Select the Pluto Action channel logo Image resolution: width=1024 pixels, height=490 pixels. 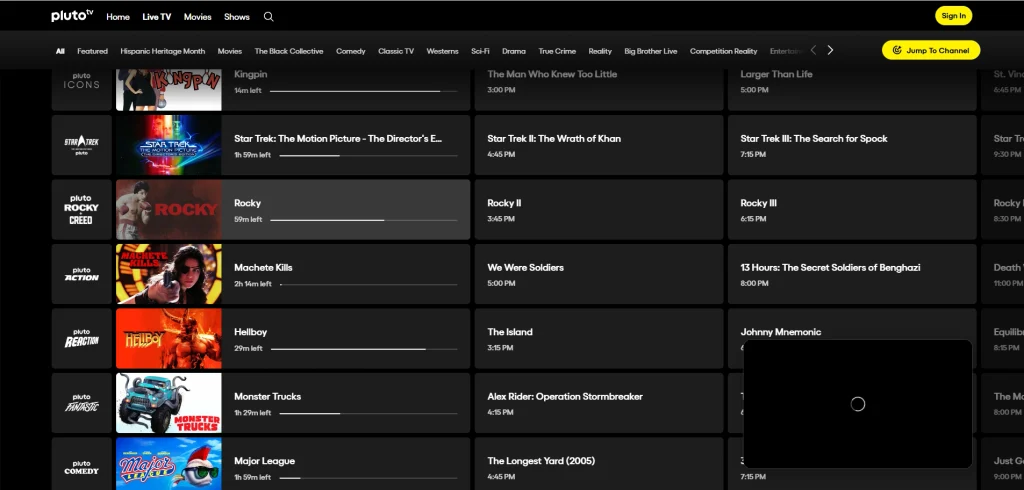[82, 274]
